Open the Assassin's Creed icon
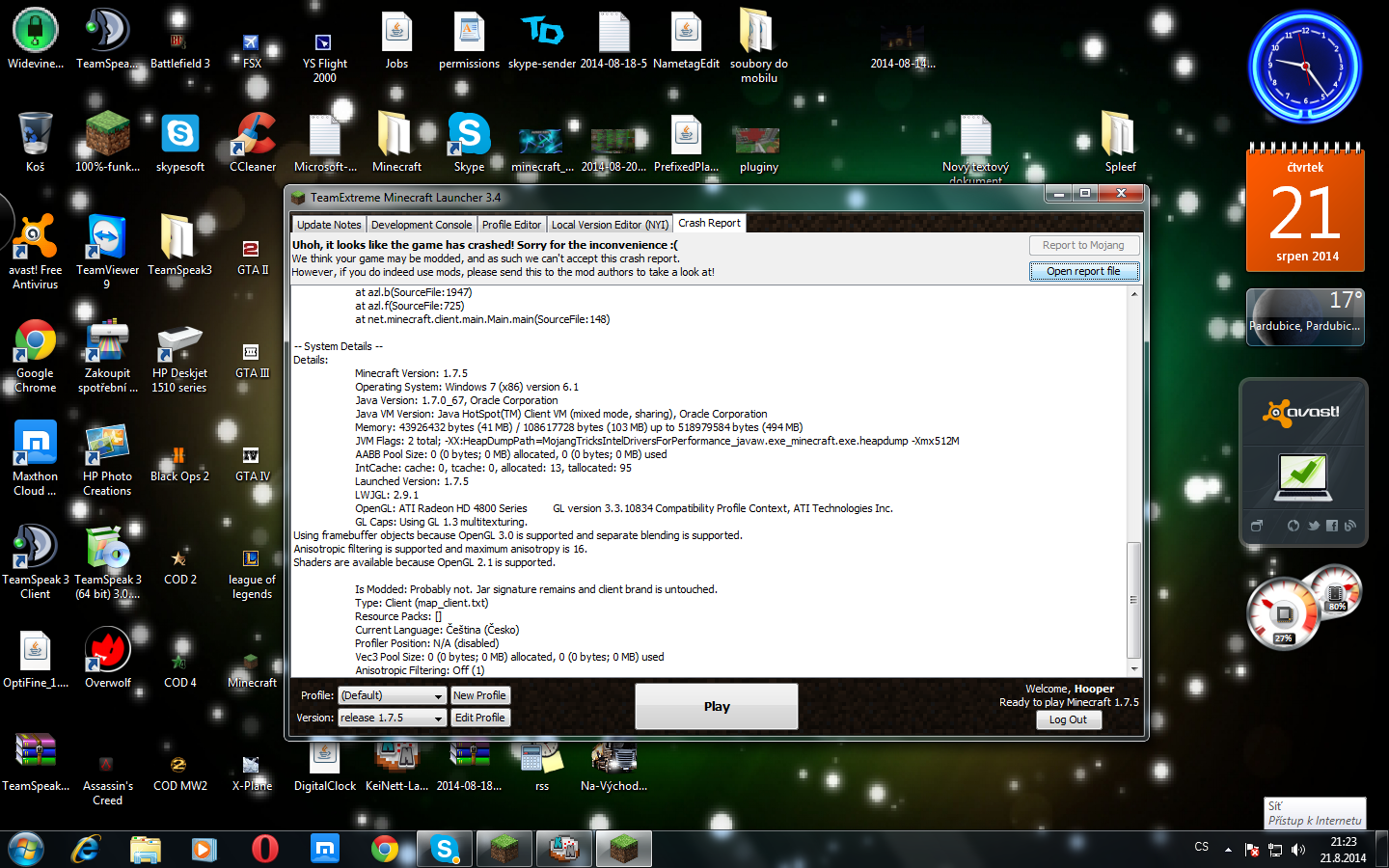The width and height of the screenshot is (1389, 868). coord(107,779)
